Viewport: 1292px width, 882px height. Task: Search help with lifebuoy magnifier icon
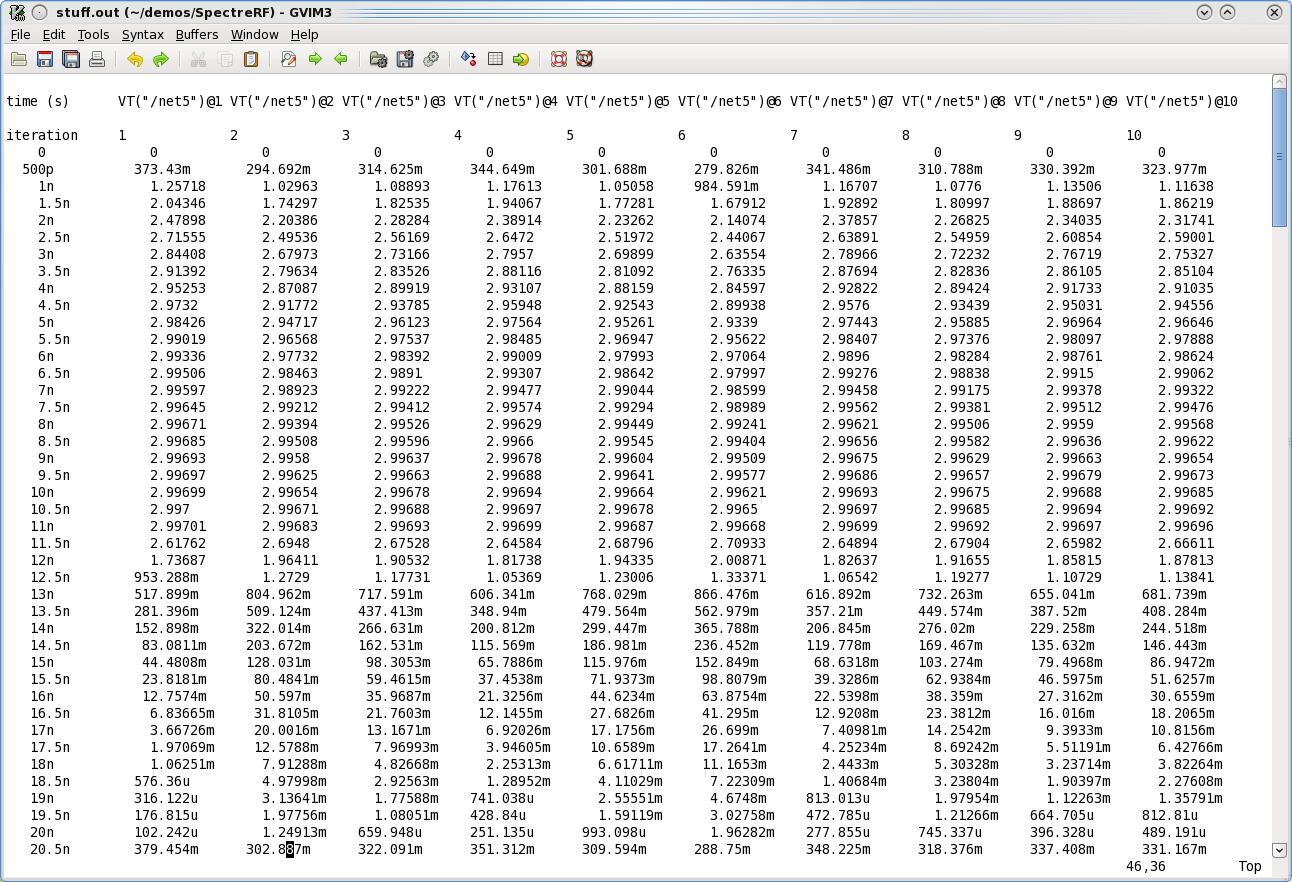[585, 59]
